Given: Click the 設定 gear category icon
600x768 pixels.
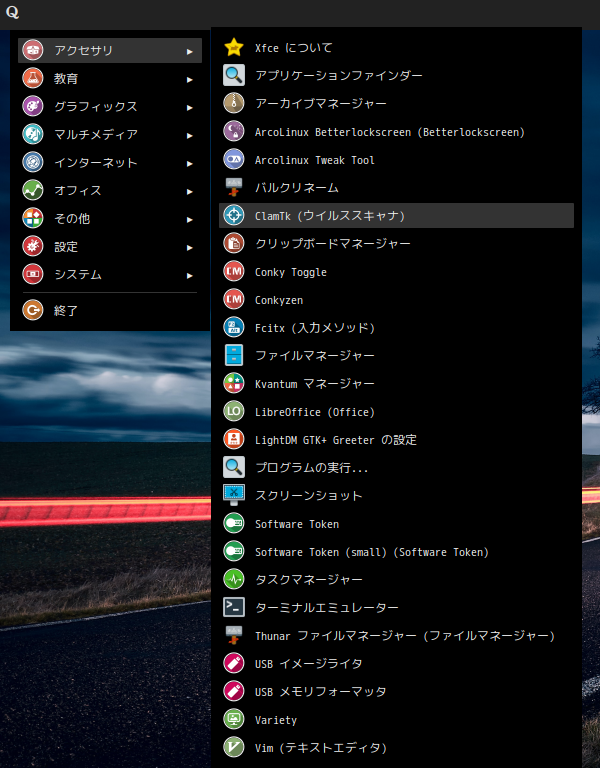Looking at the screenshot, I should tap(33, 246).
